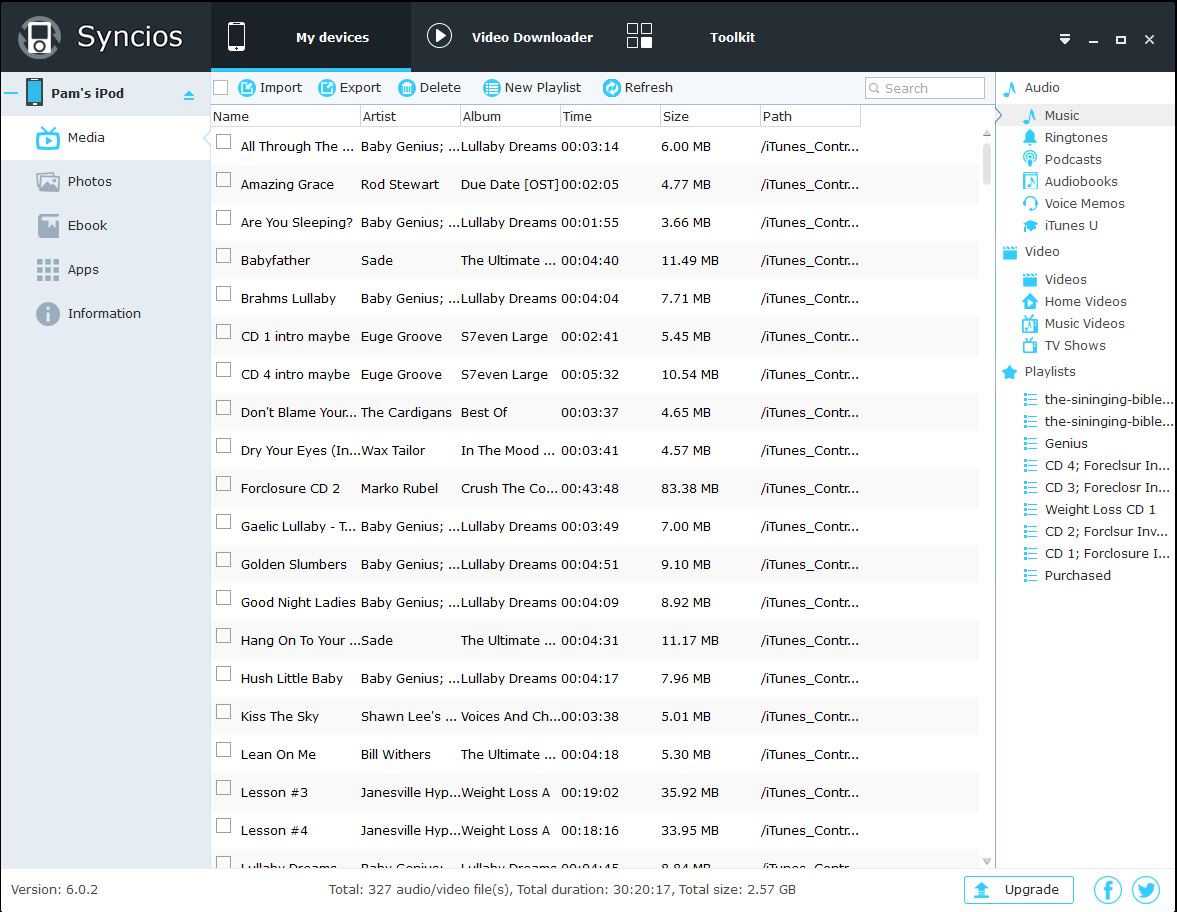Click the Audiobooks icon
Screen dimensions: 1177x912
tap(1030, 181)
